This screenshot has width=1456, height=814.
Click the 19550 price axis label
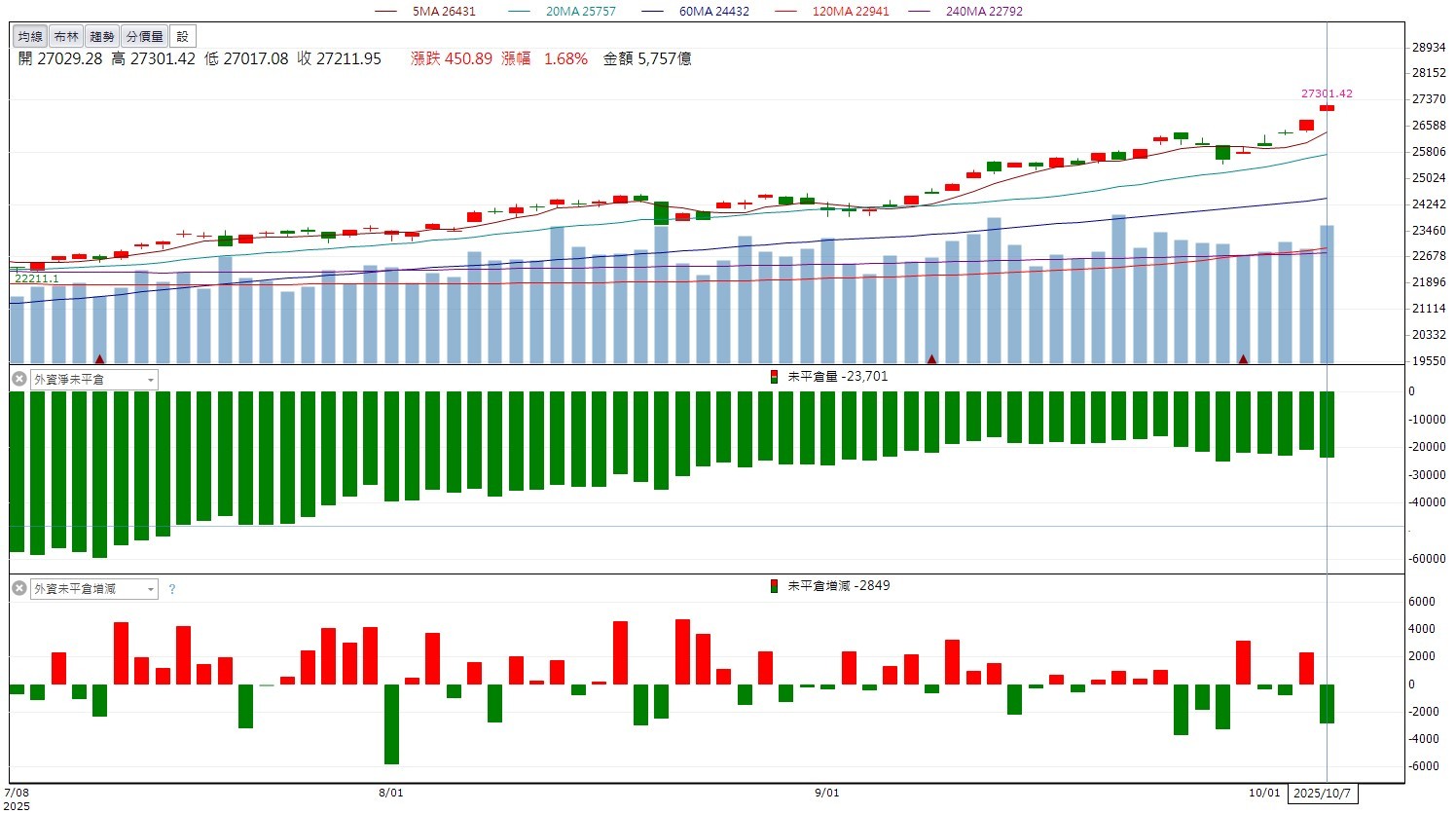pyautogui.click(x=1427, y=361)
